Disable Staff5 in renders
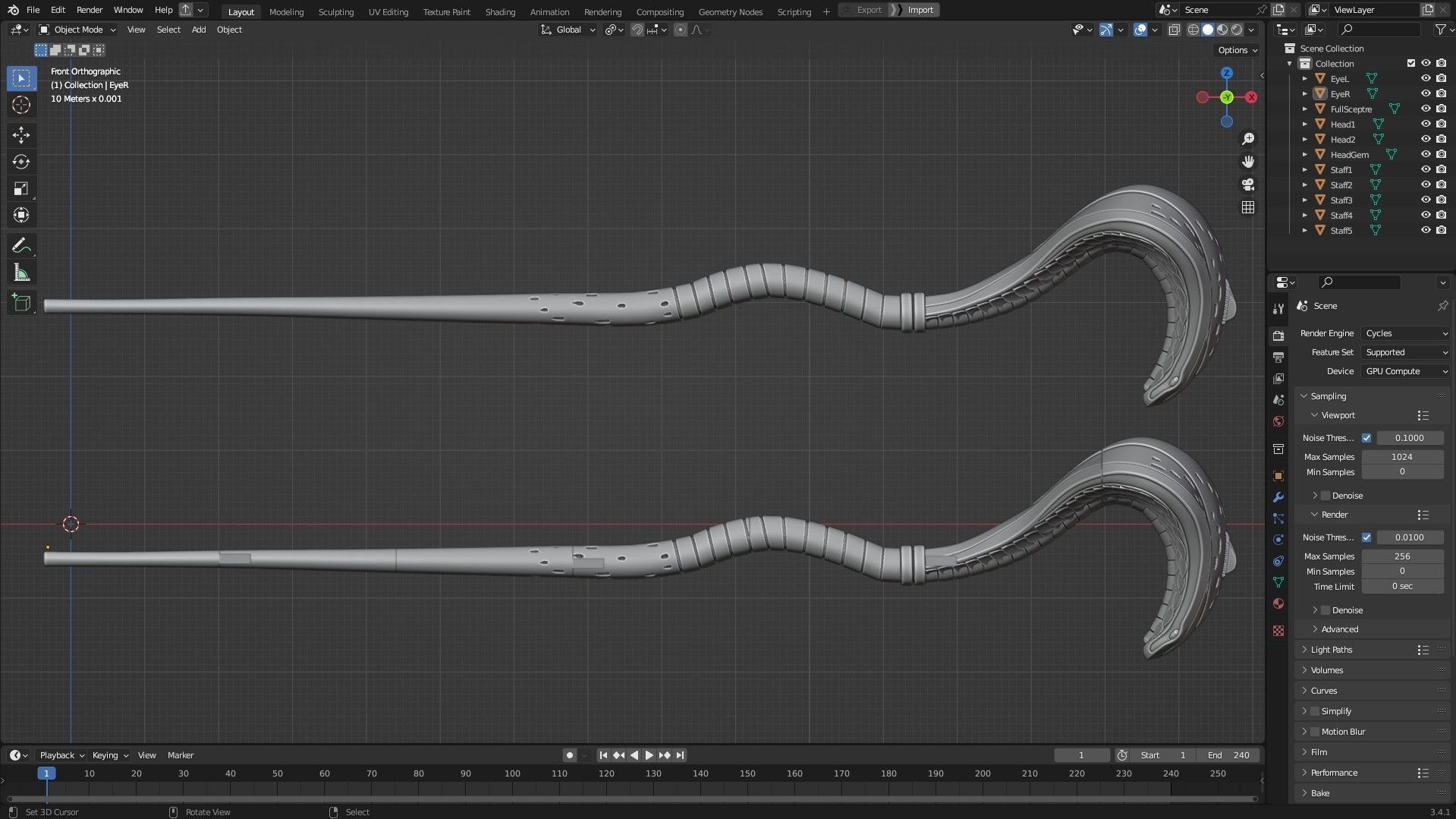 point(1441,231)
